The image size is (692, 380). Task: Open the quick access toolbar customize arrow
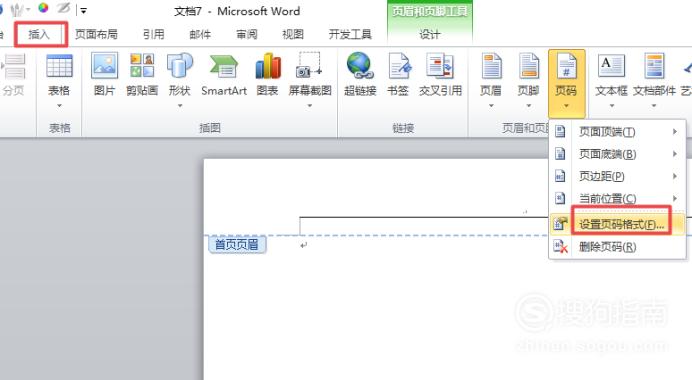tap(83, 10)
